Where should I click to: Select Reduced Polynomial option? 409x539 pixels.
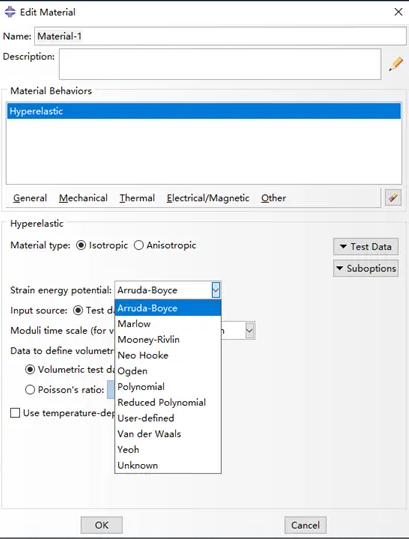[x=168, y=403]
